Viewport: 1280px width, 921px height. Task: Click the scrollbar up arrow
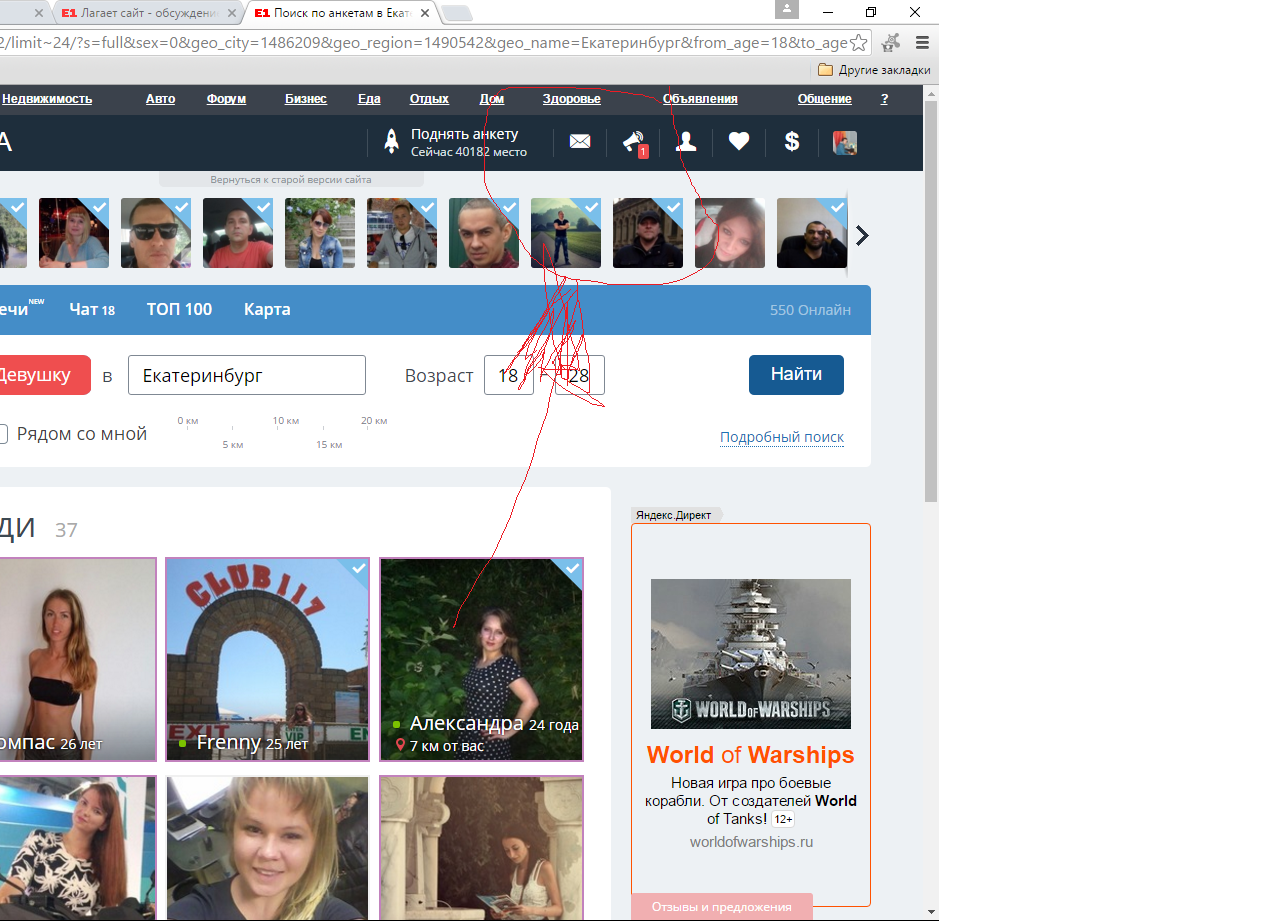click(931, 93)
